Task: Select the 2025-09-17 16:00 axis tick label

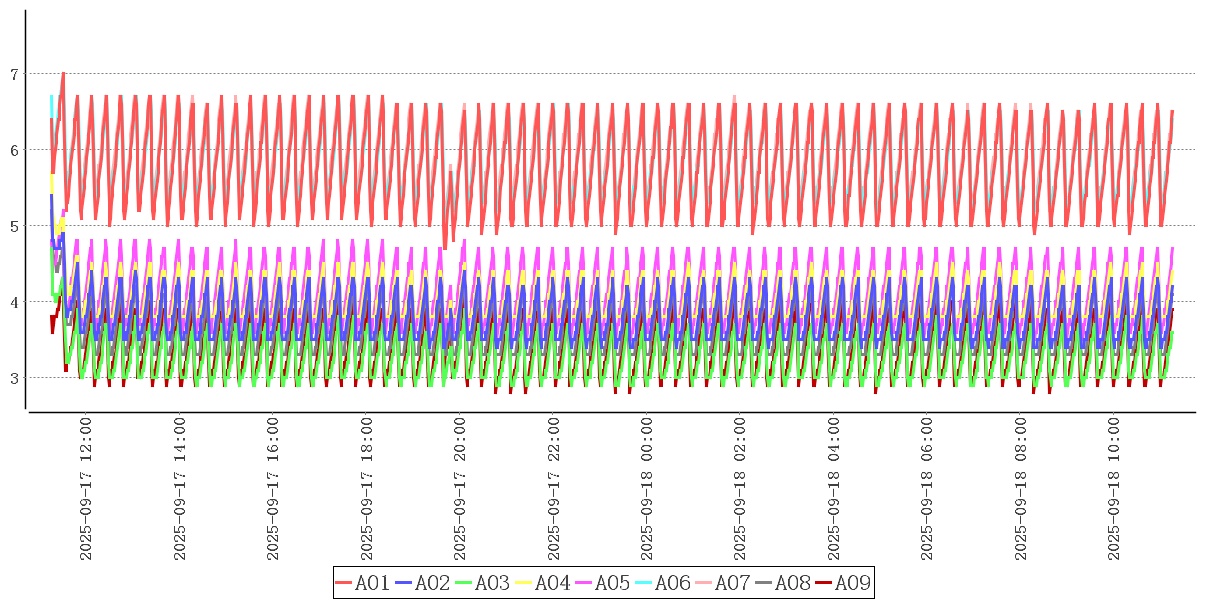Action: pos(272,490)
